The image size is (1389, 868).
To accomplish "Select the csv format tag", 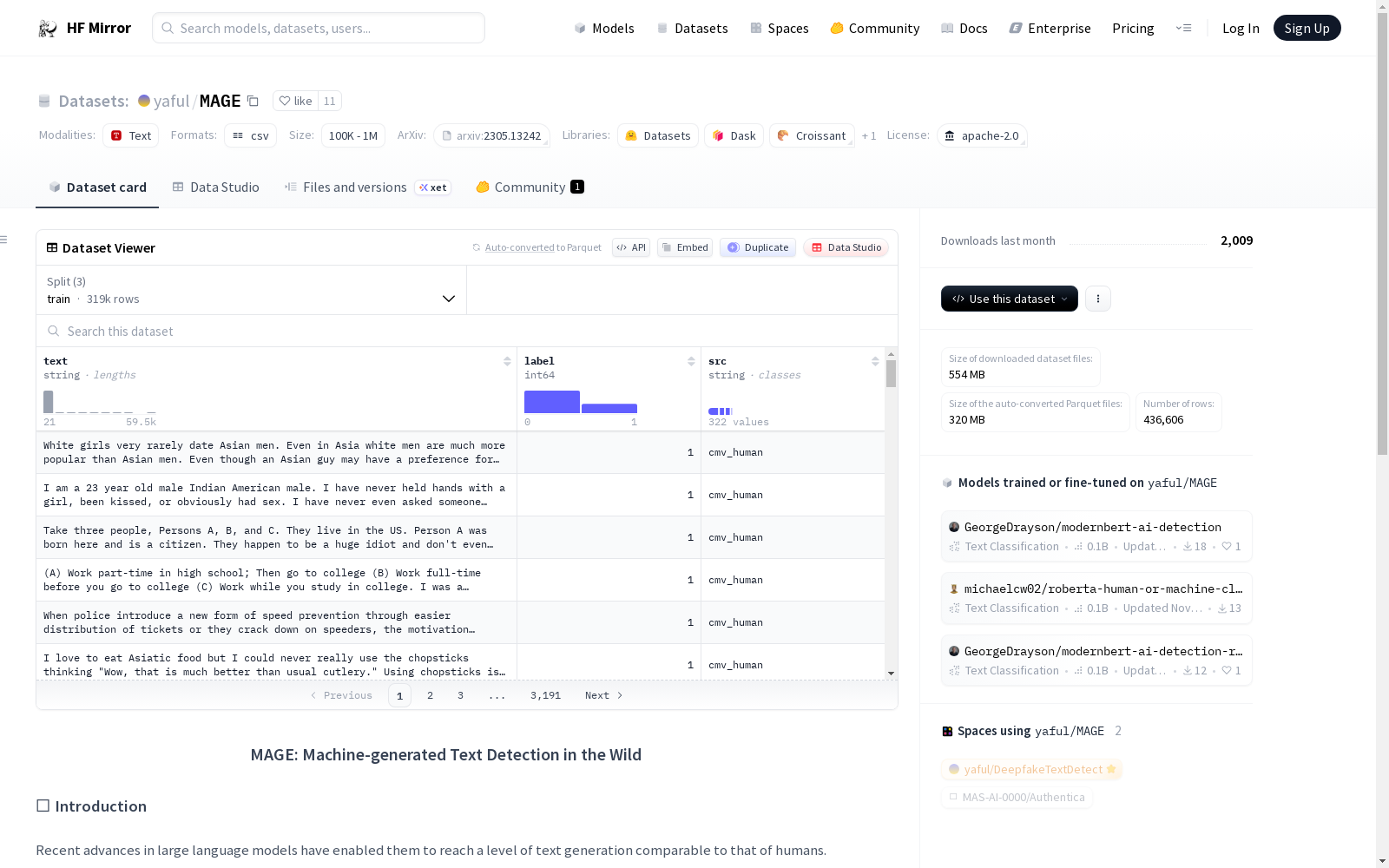I will pyautogui.click(x=251, y=135).
